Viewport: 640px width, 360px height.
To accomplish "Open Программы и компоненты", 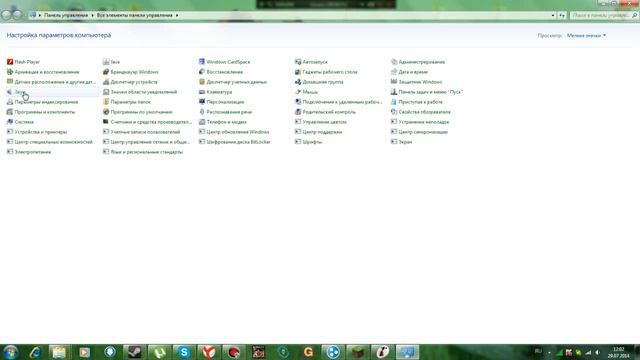I will click(41, 112).
